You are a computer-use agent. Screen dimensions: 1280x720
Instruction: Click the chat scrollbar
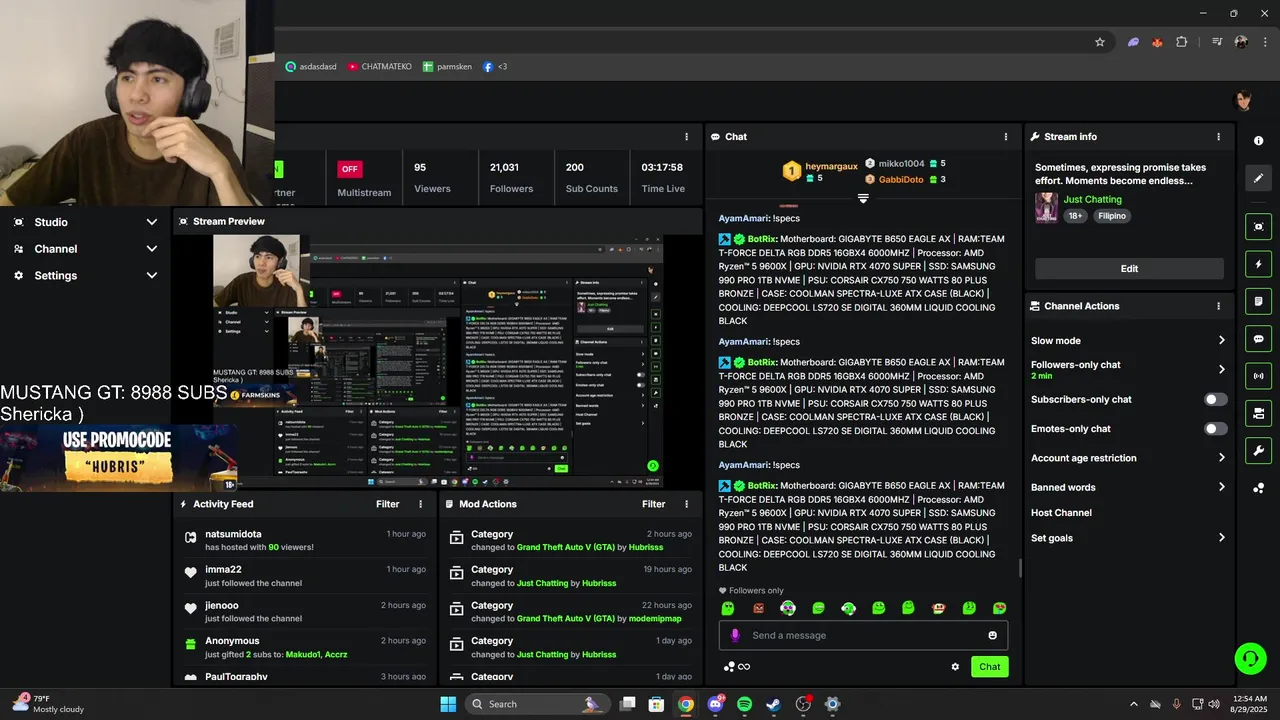[x=1020, y=568]
